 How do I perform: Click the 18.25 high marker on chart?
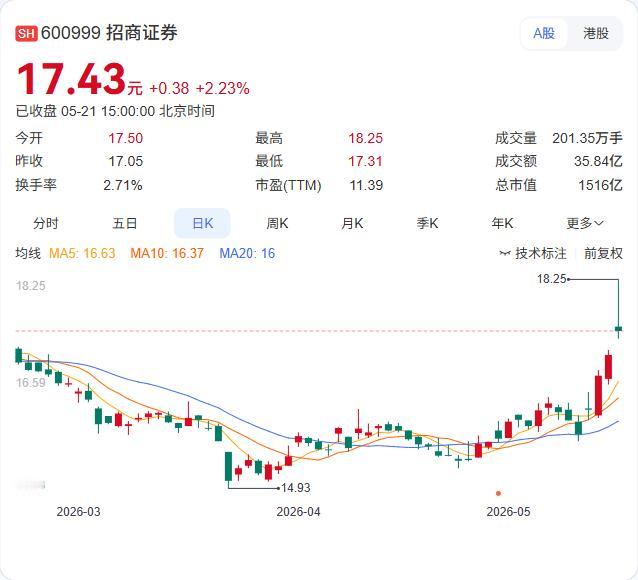pos(551,279)
